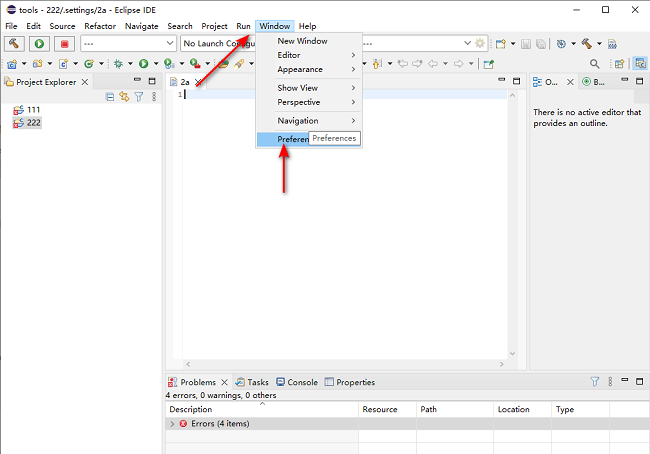Click the Problems view filter icon

[595, 382]
